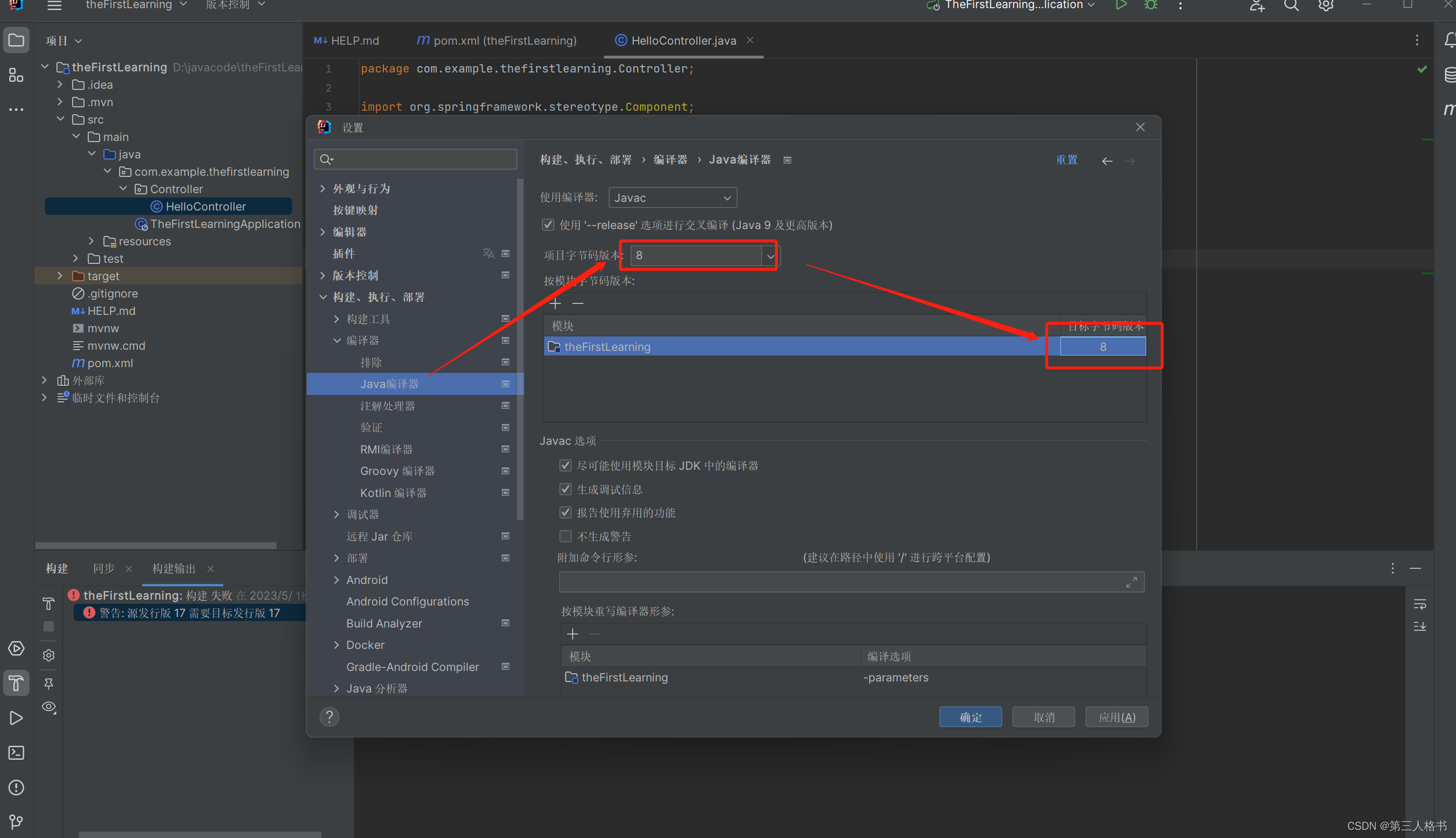This screenshot has width=1456, height=838.
Task: Open the Code With Me icon
Action: point(1257,6)
